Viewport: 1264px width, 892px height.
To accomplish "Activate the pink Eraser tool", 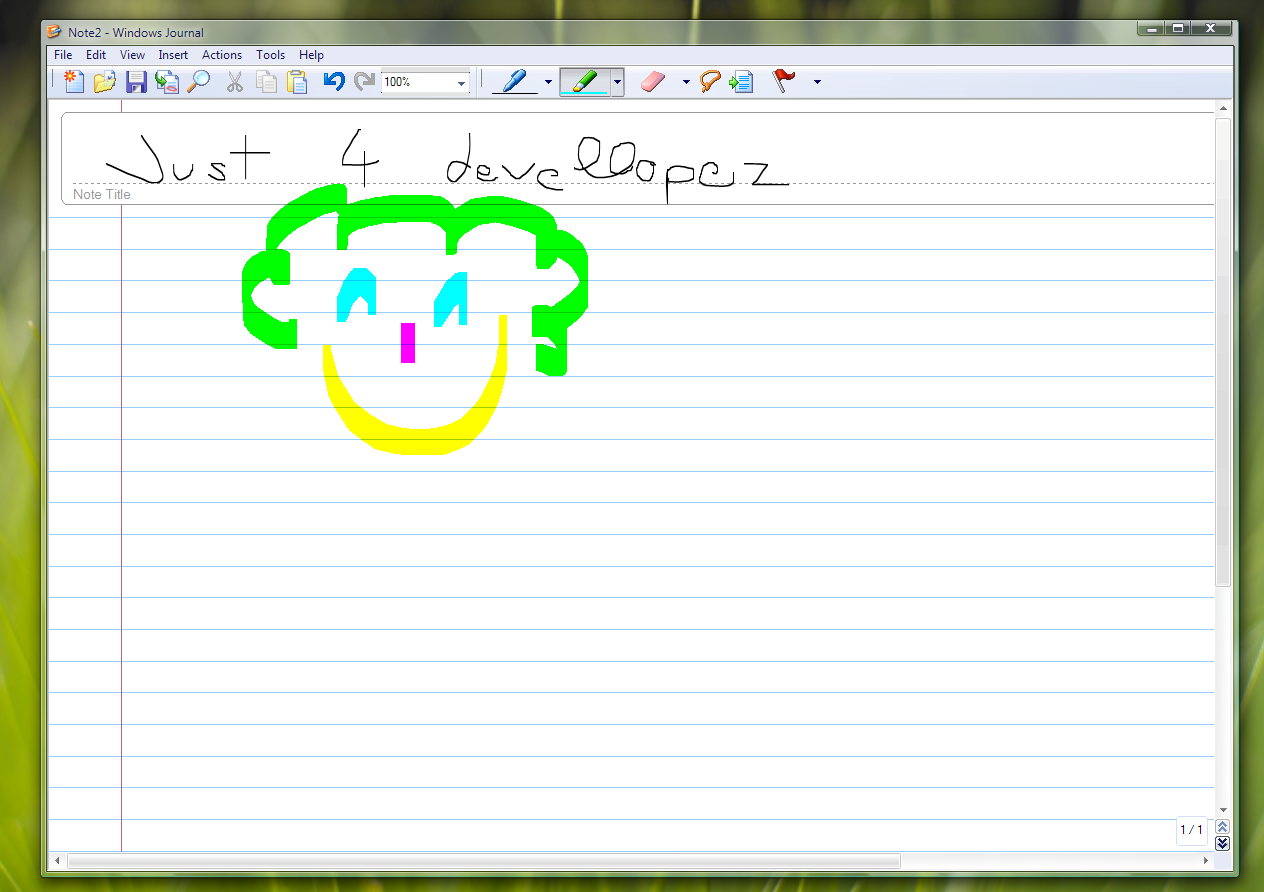I will click(652, 82).
